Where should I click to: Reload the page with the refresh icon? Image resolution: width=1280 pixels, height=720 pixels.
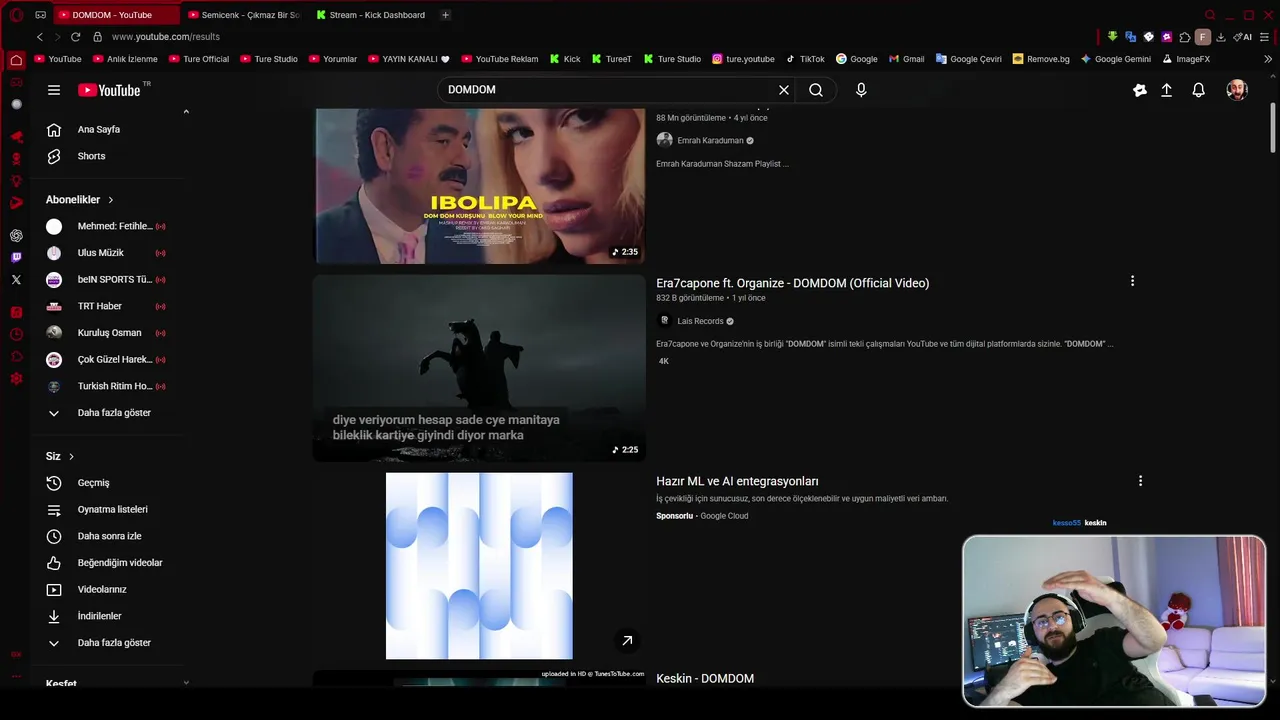(x=75, y=37)
